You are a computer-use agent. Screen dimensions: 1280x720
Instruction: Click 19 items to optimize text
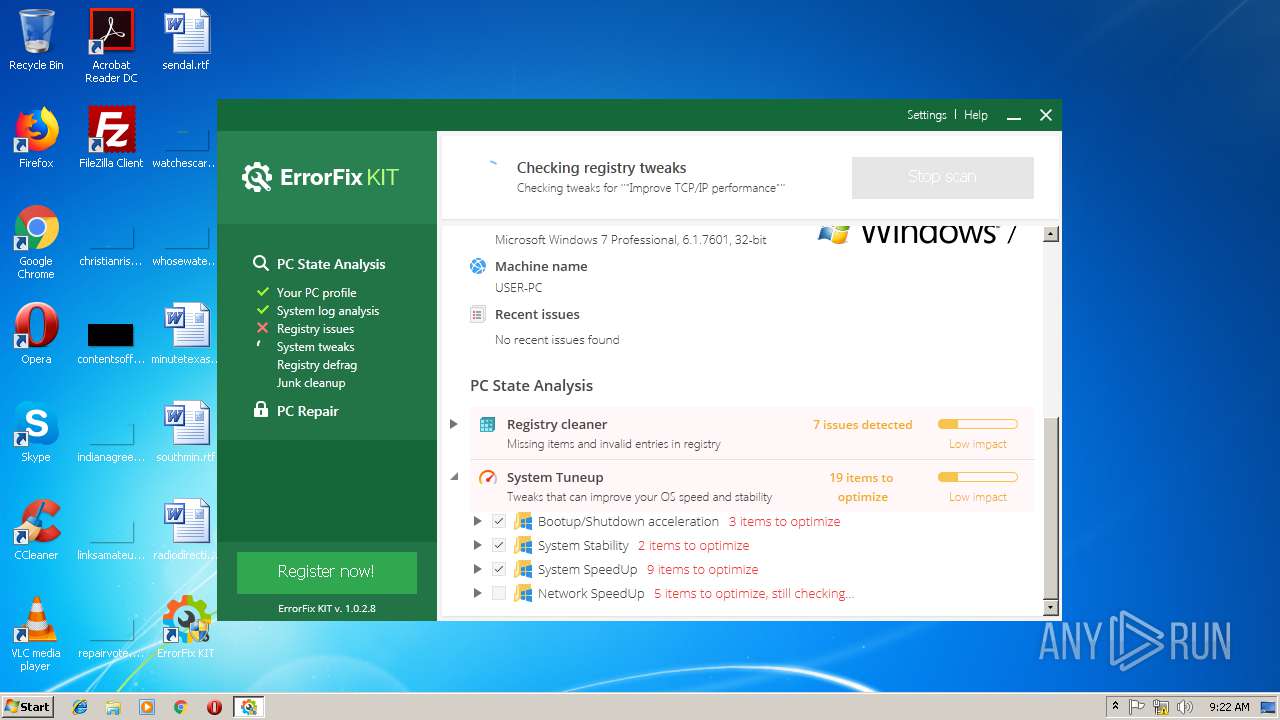click(x=862, y=487)
